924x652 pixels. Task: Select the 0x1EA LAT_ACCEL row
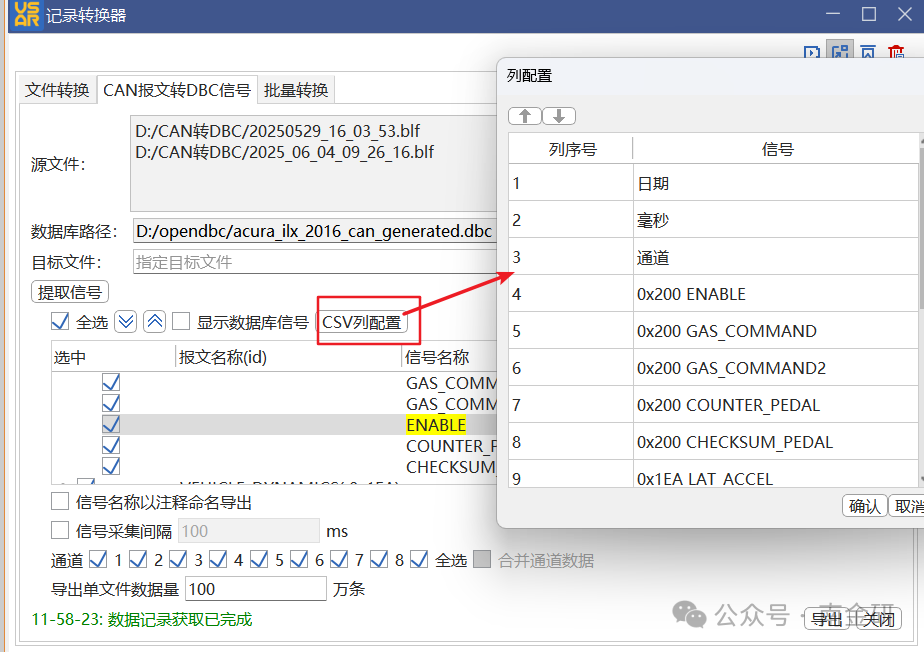(713, 475)
